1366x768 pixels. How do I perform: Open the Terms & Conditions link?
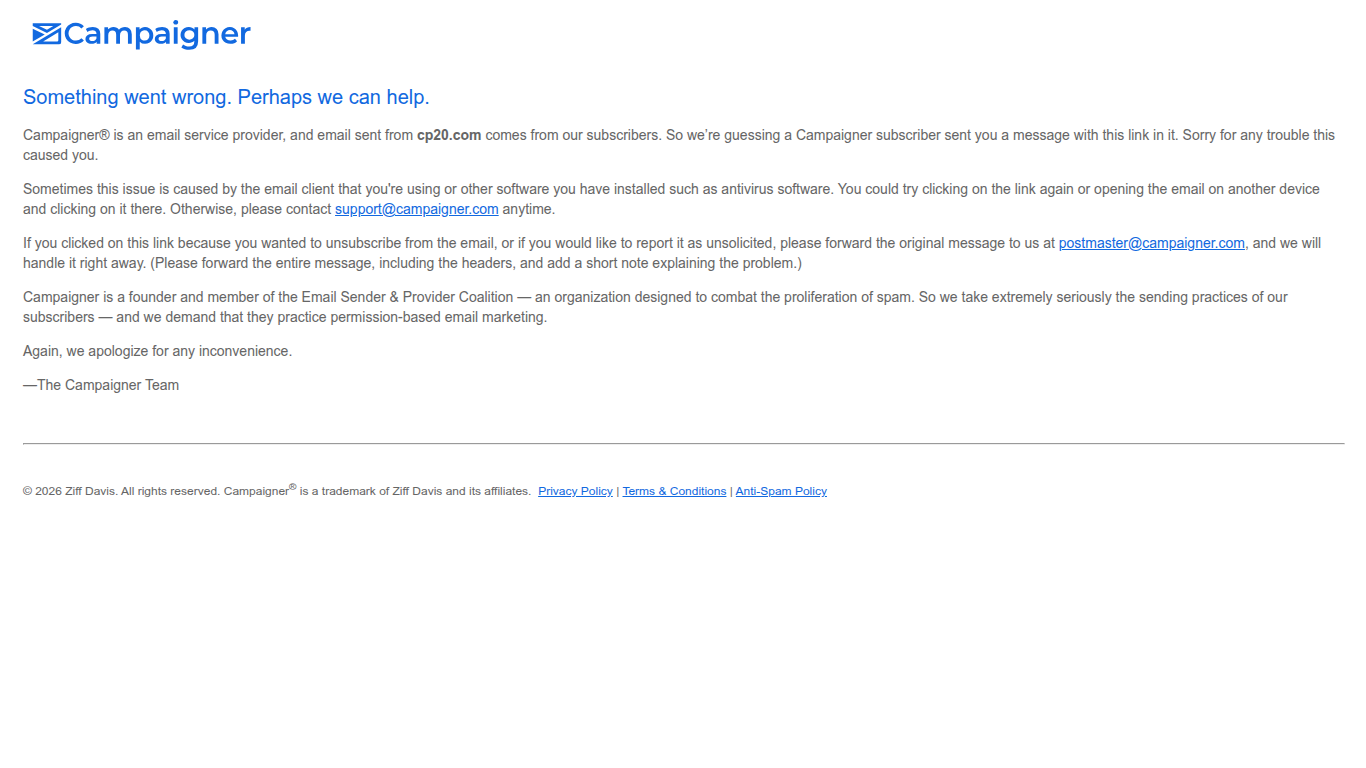click(674, 491)
